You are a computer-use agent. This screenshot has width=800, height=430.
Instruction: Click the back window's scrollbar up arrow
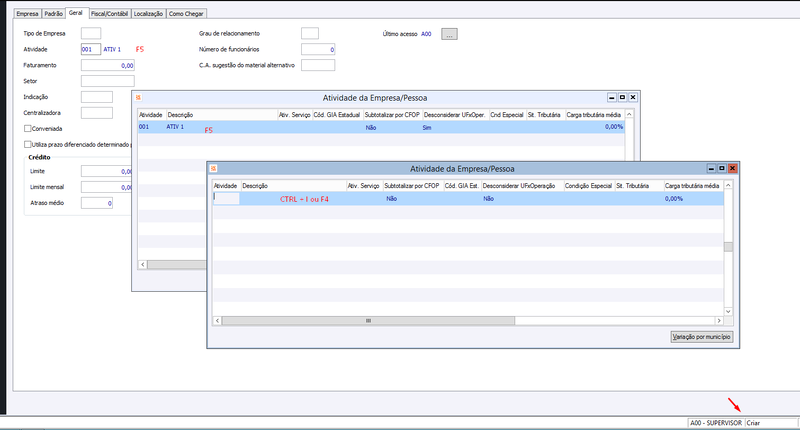click(x=630, y=114)
